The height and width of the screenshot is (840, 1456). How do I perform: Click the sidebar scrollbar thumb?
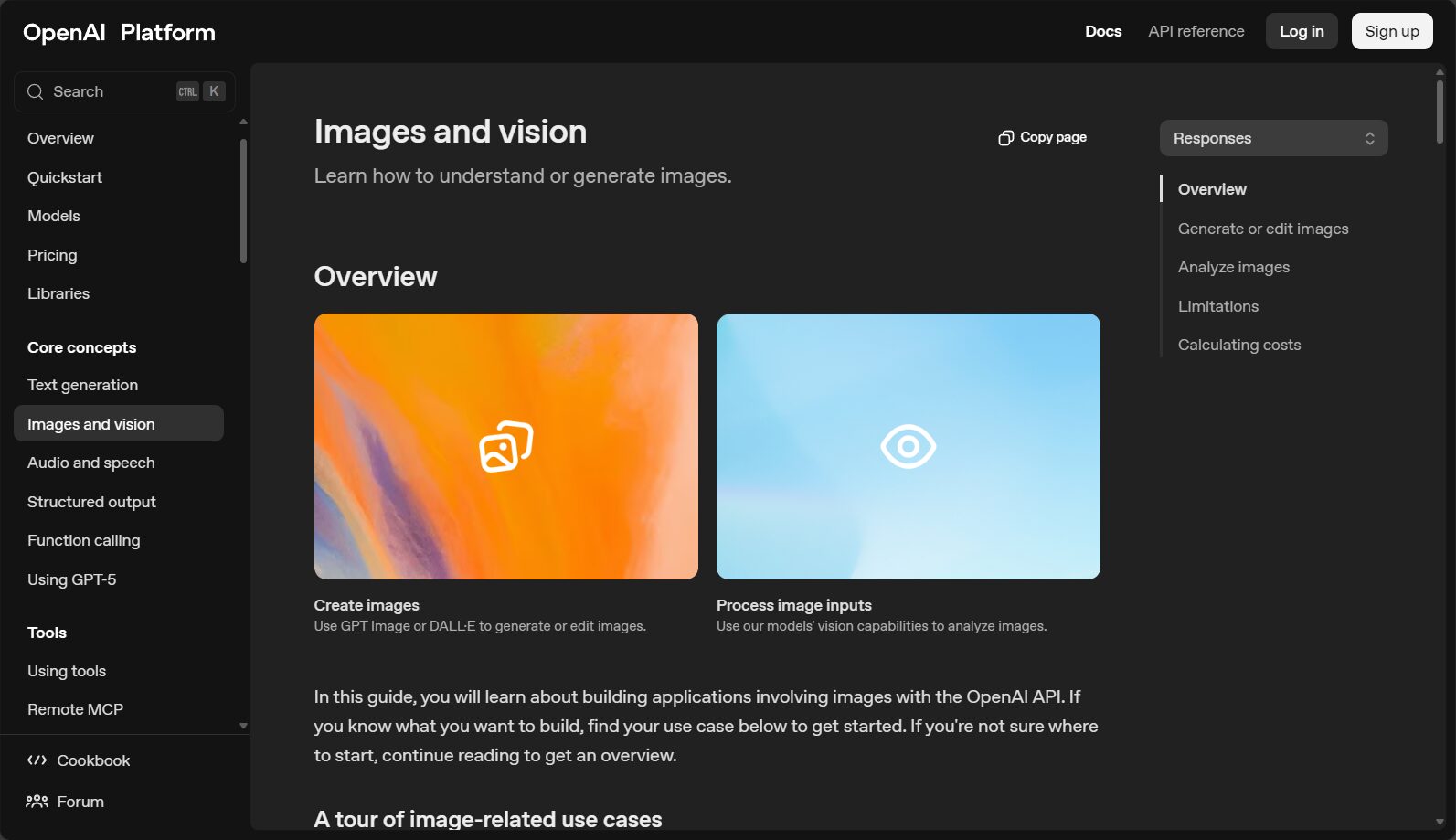[x=243, y=201]
